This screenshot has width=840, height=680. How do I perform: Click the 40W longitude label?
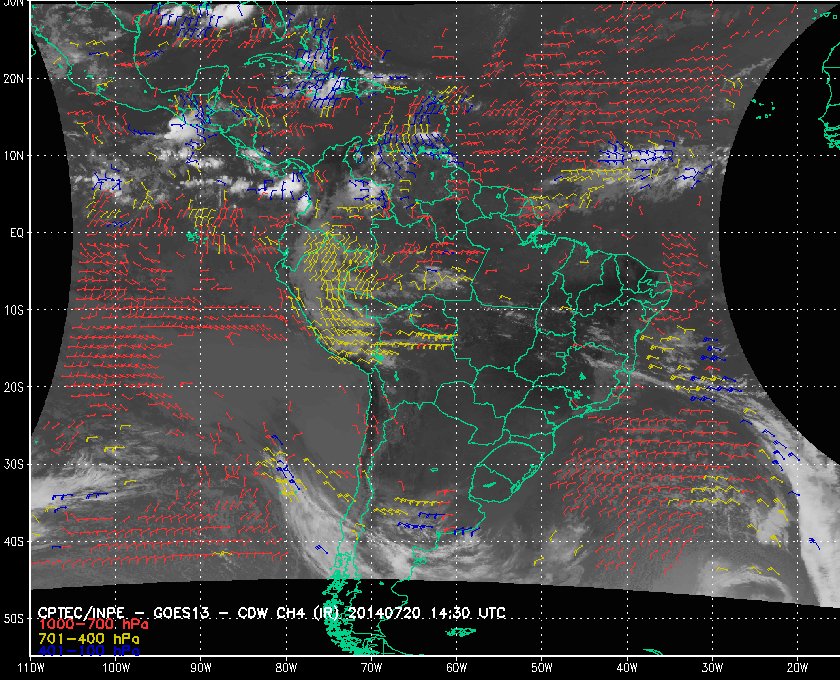[627, 667]
